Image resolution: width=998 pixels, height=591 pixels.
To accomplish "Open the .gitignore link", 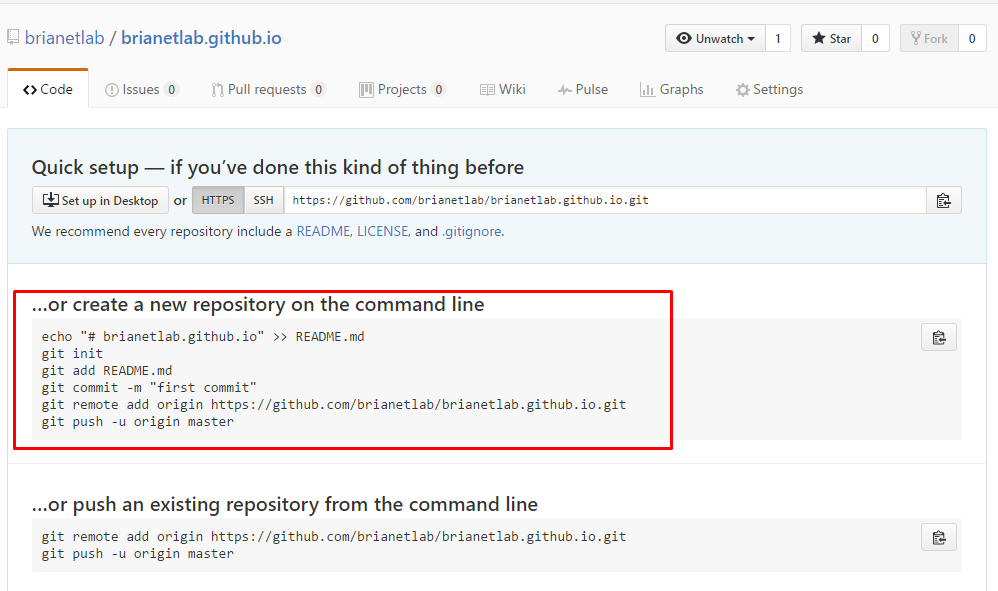I will point(471,232).
